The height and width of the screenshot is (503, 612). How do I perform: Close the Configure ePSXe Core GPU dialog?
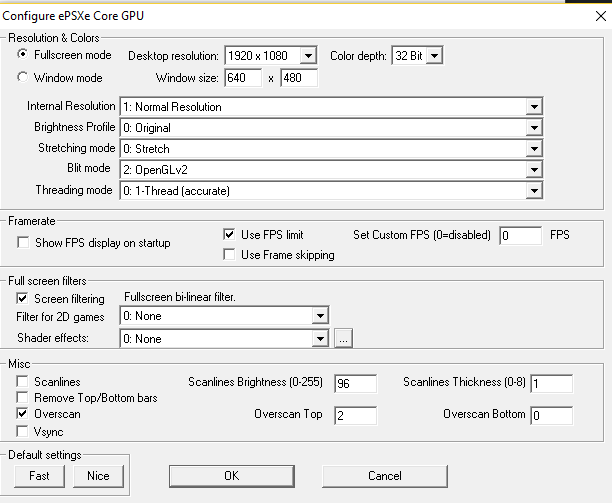tap(600, 16)
